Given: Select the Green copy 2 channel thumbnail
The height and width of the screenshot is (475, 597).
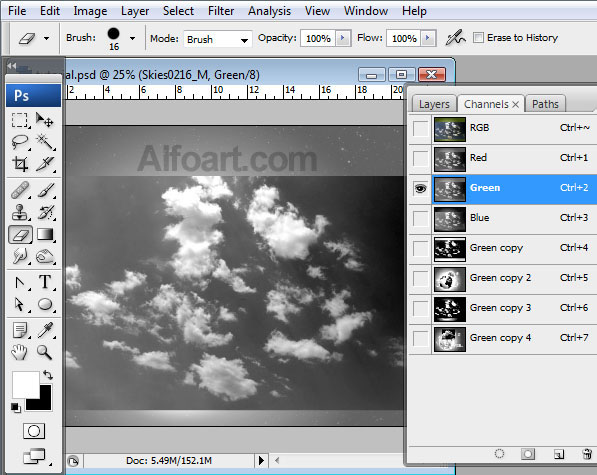Looking at the screenshot, I should click(x=450, y=279).
